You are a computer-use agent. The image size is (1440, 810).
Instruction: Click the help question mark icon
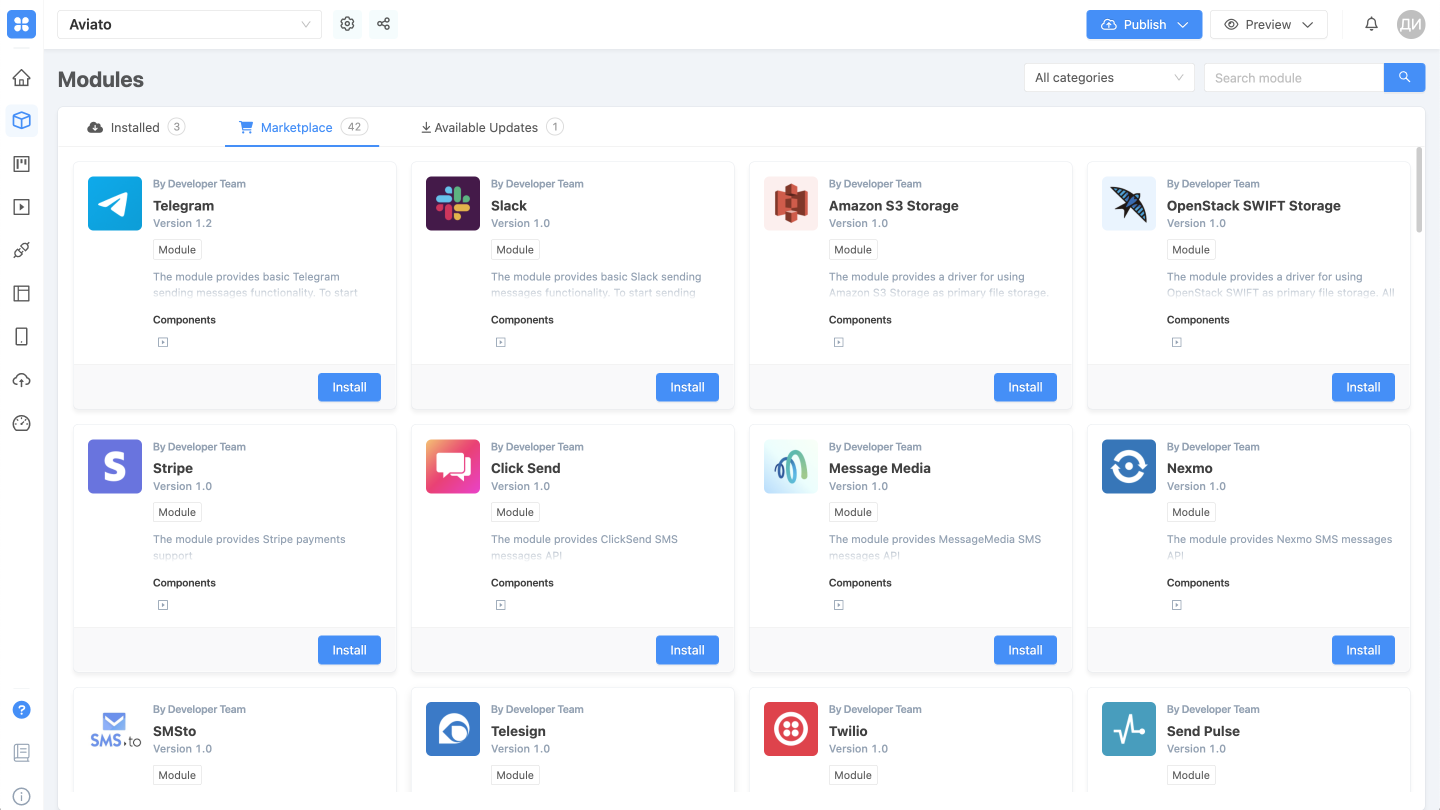coord(21,709)
